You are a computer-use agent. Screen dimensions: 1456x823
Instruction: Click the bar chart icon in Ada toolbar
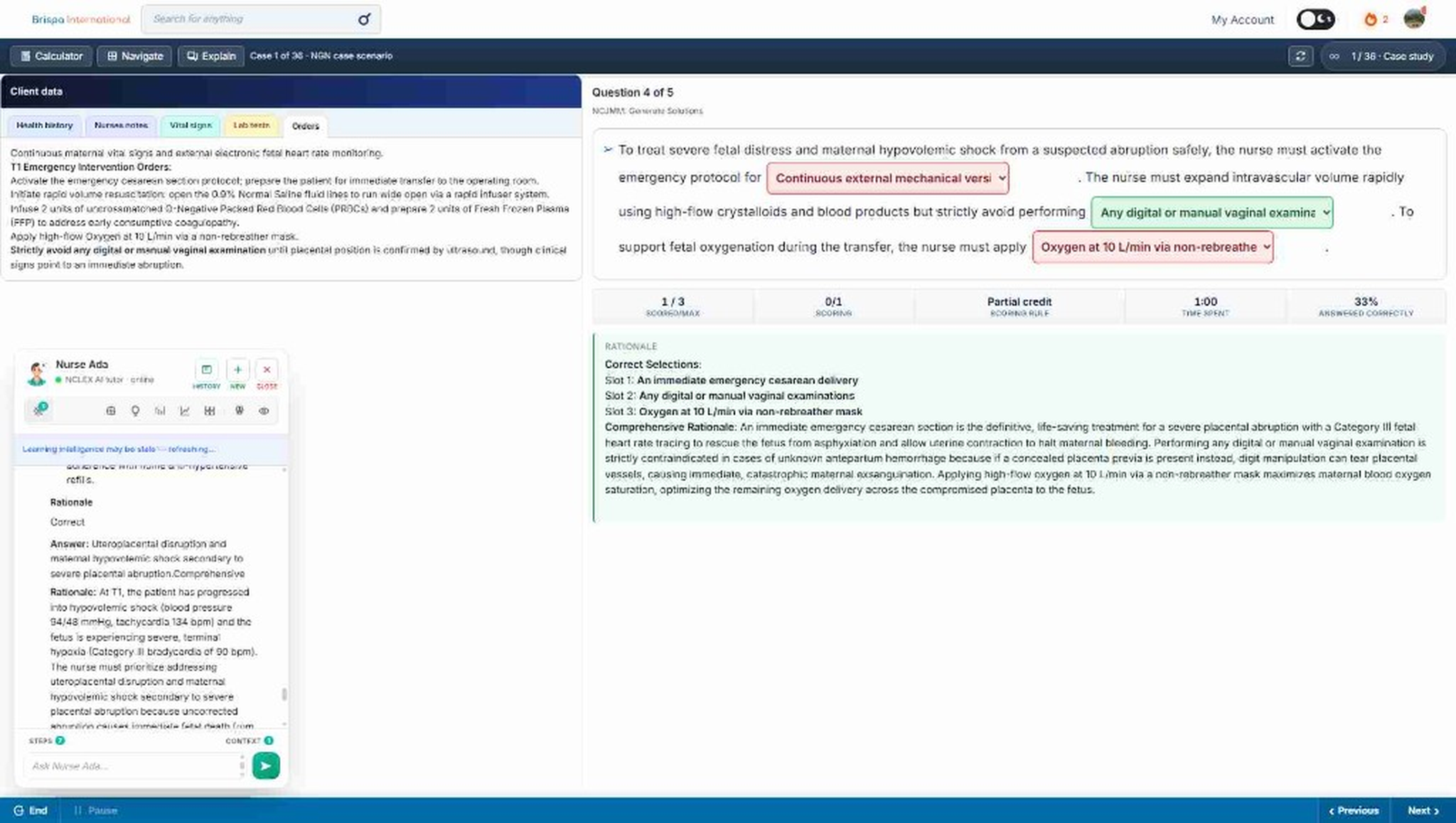click(x=160, y=411)
